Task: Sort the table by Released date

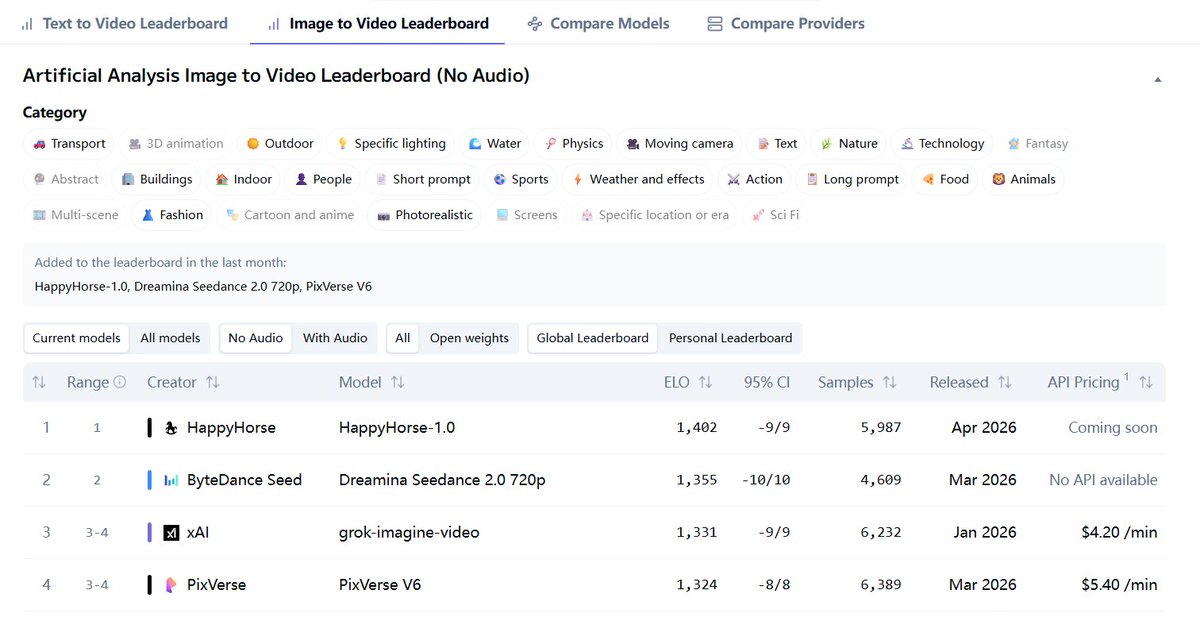Action: pyautogui.click(x=1005, y=382)
